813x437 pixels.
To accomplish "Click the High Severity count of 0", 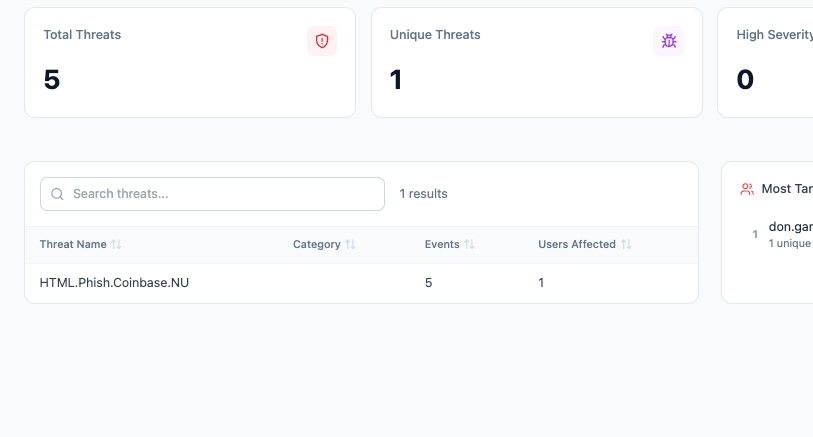I will [745, 80].
